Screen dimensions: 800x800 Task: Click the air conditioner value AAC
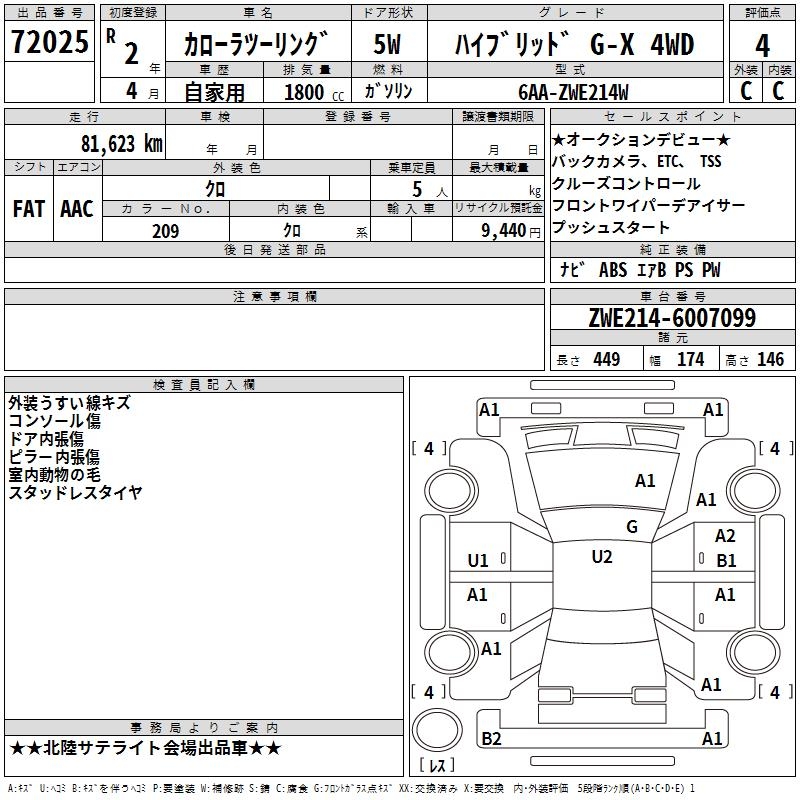pos(77,209)
